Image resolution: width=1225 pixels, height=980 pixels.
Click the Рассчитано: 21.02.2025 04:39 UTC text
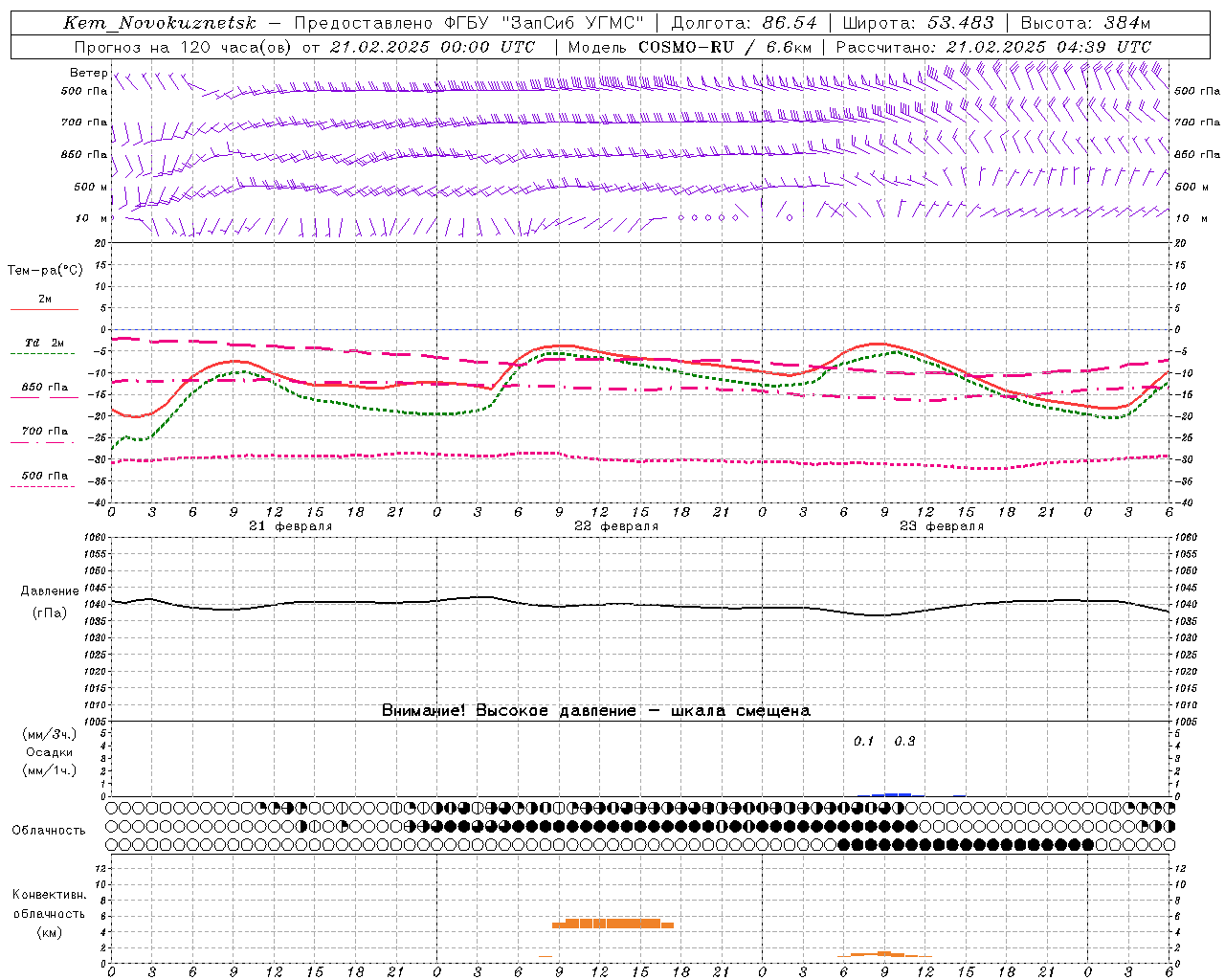(x=993, y=47)
